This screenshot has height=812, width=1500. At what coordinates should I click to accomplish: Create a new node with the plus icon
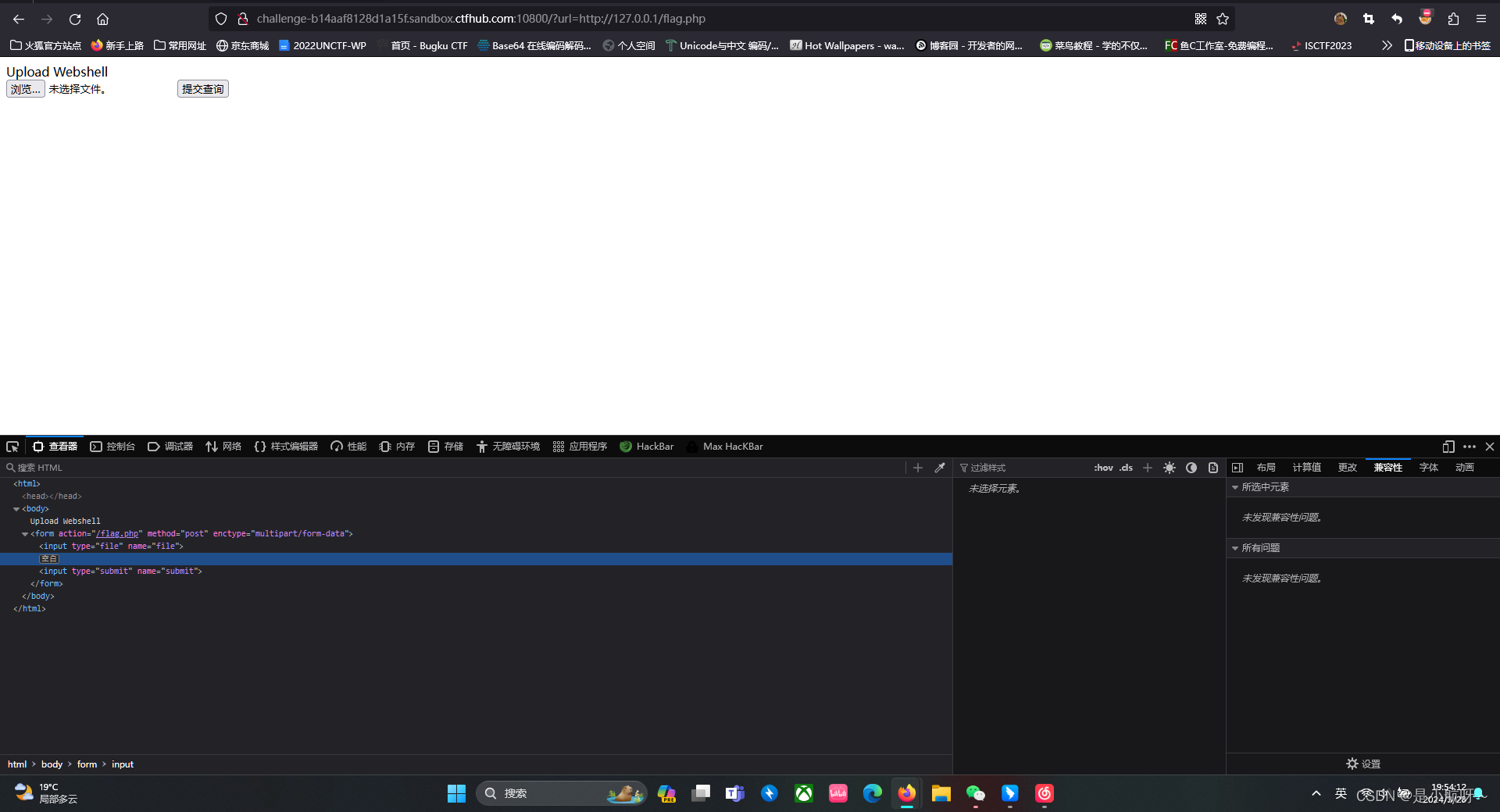[x=917, y=467]
